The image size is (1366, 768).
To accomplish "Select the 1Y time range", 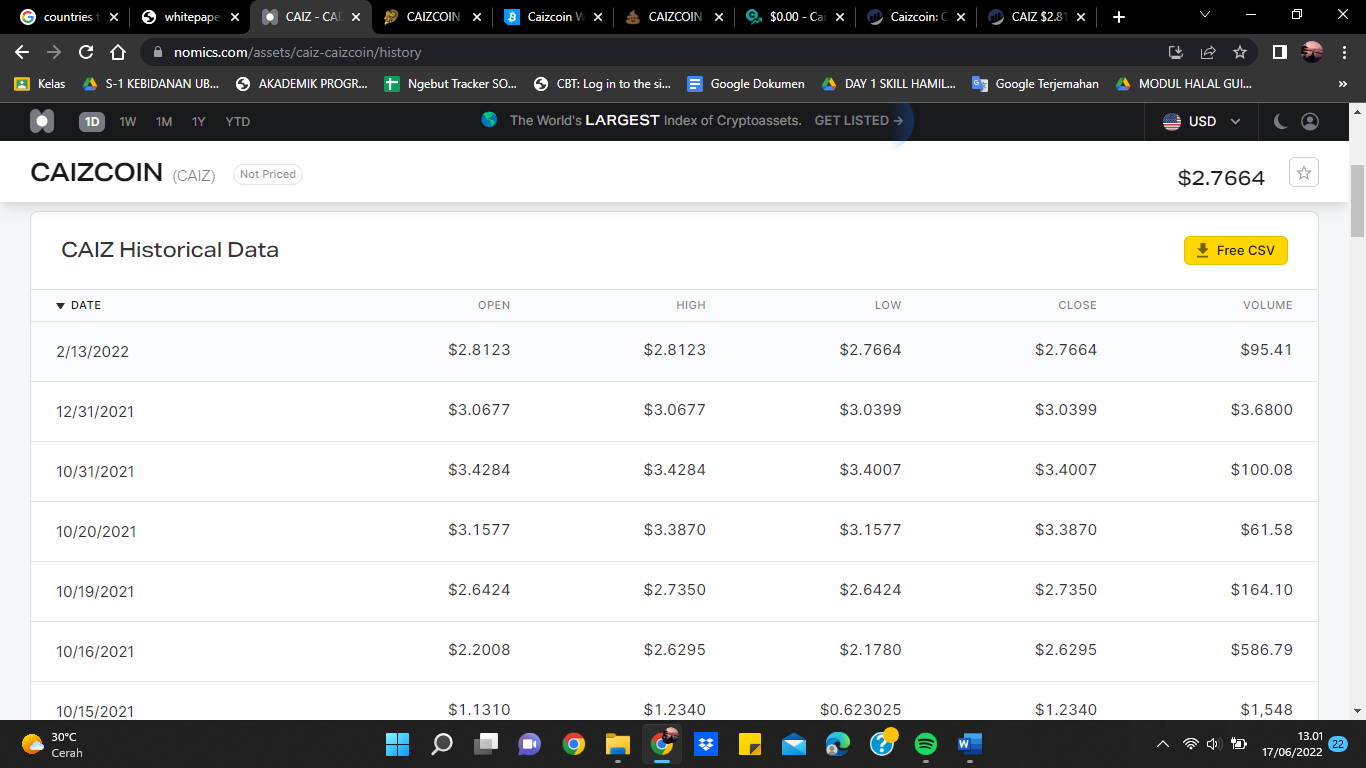I will [199, 121].
